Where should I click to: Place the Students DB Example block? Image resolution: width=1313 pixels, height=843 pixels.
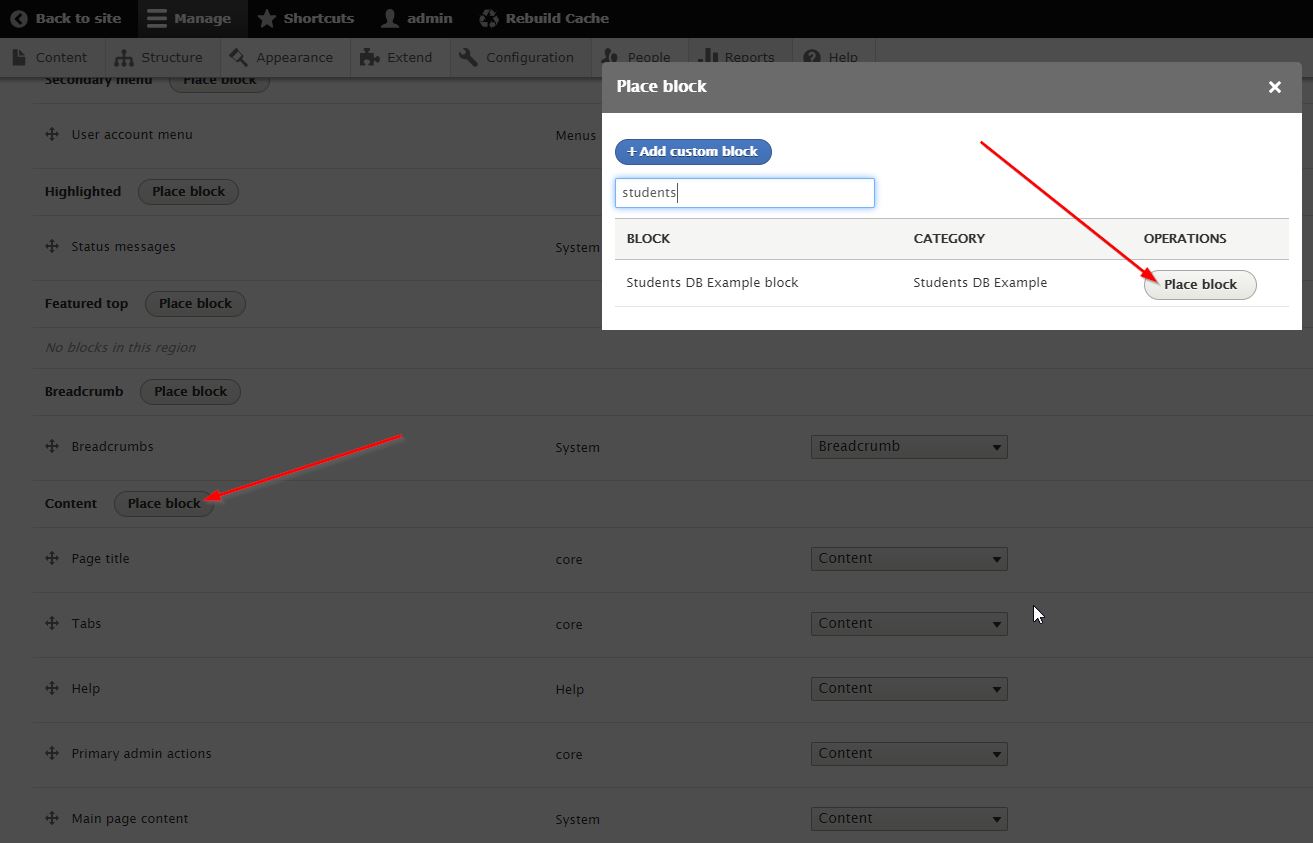coord(1199,285)
